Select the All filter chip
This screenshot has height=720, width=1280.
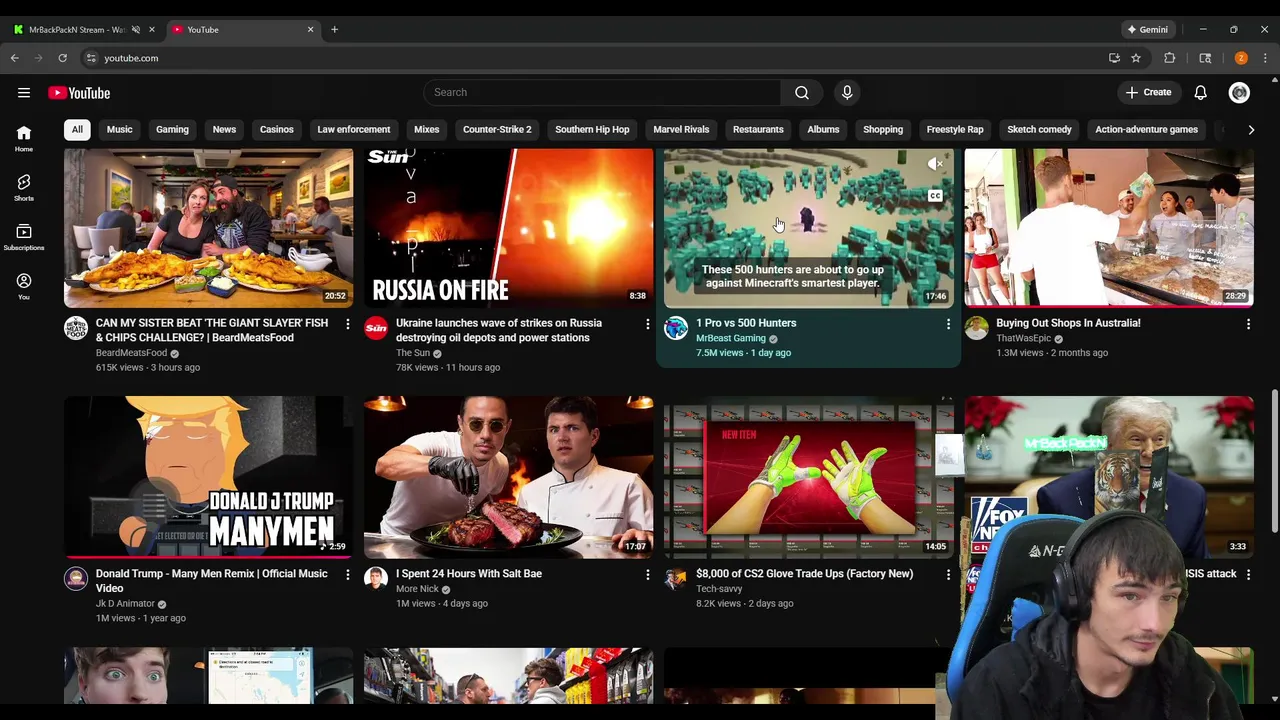pyautogui.click(x=77, y=130)
